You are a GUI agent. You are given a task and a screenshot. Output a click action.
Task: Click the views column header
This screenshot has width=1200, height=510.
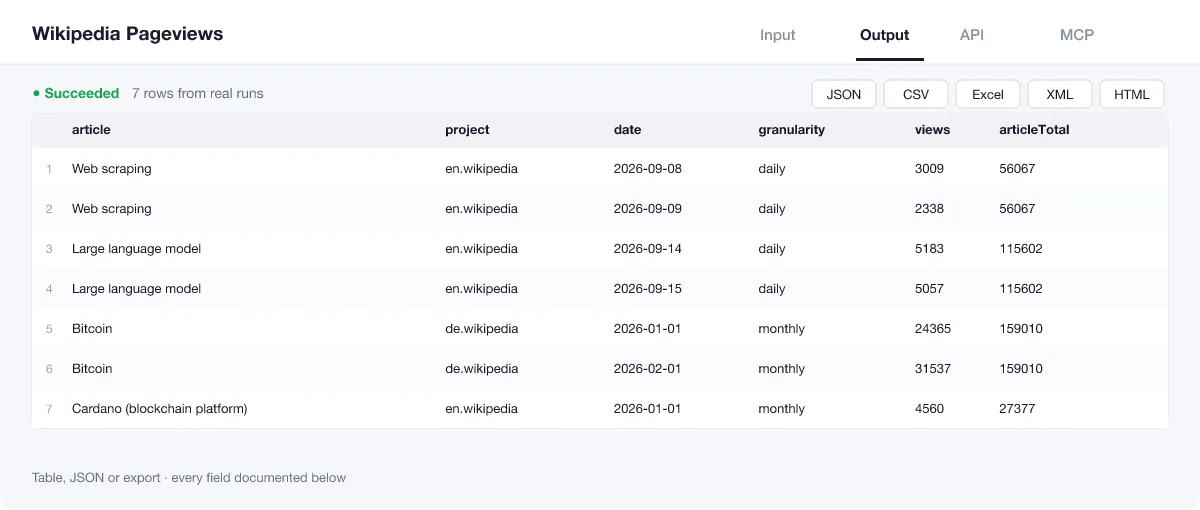(932, 130)
